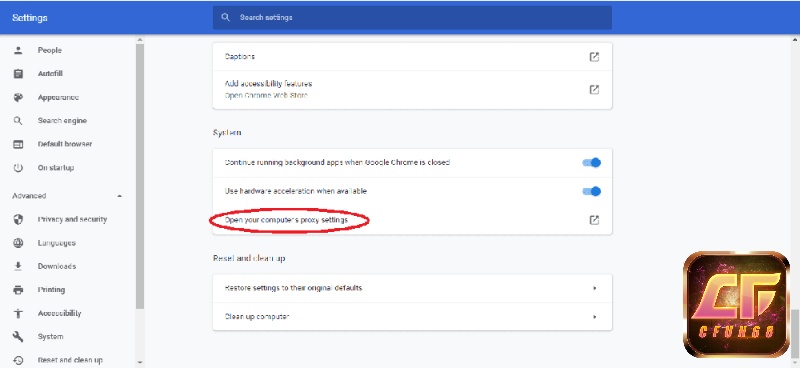The image size is (800, 368).
Task: Click Continue running background apps text
Action: click(x=337, y=163)
